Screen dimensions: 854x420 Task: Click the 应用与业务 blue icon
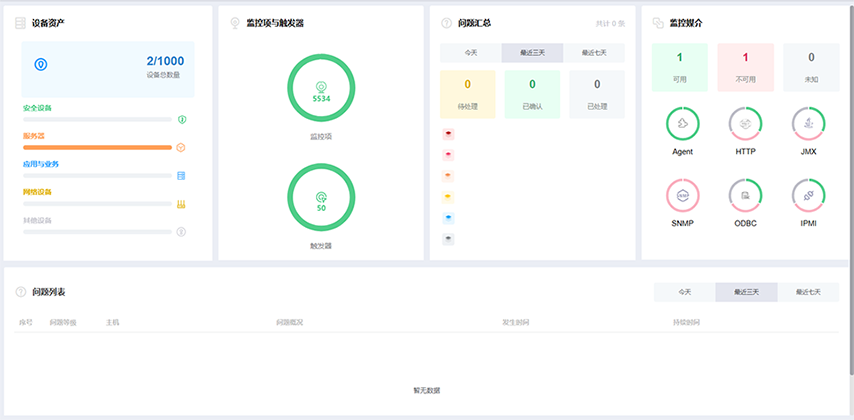pos(181,176)
